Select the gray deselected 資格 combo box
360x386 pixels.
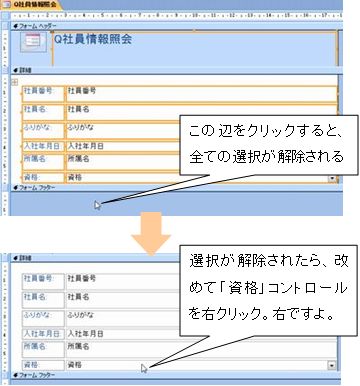pyautogui.click(x=201, y=365)
